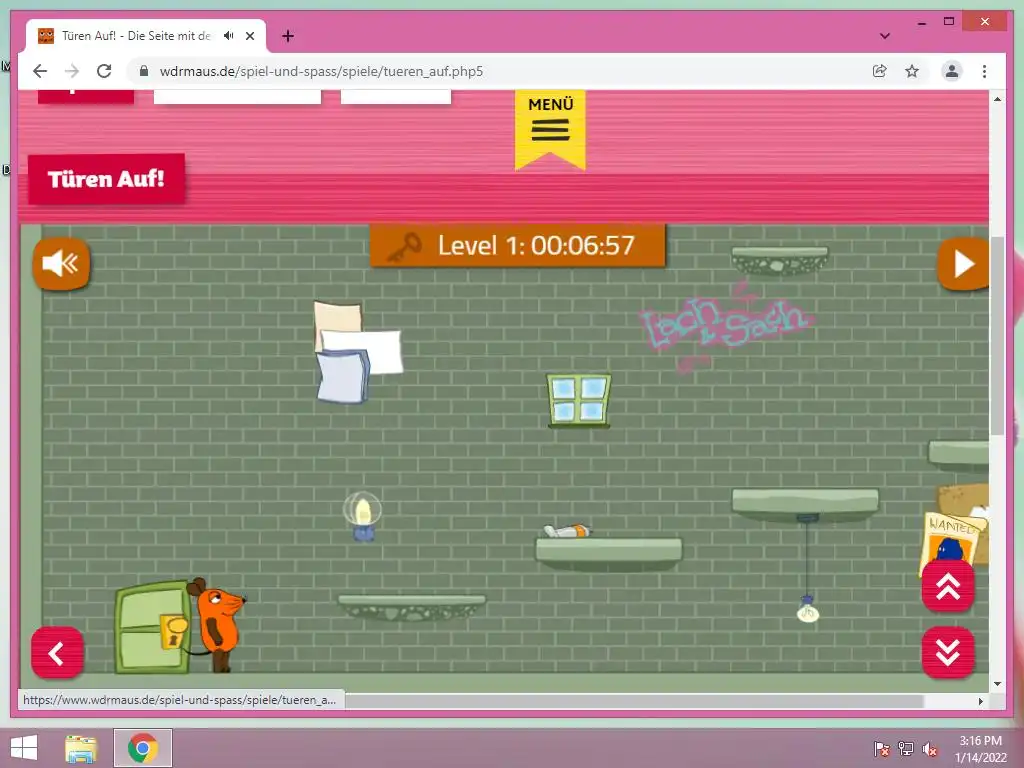This screenshot has width=1024, height=768.
Task: Open a new browser tab
Action: coord(288,36)
